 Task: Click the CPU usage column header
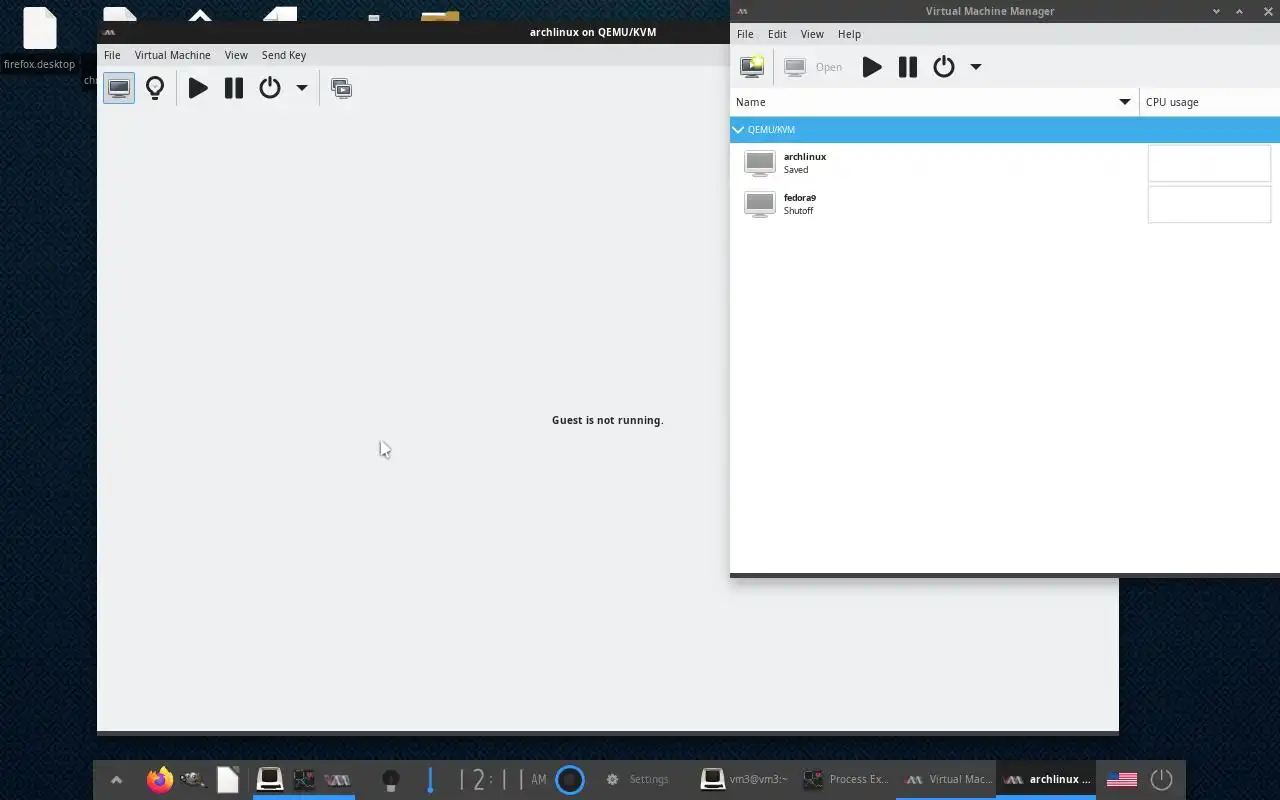tap(1209, 102)
